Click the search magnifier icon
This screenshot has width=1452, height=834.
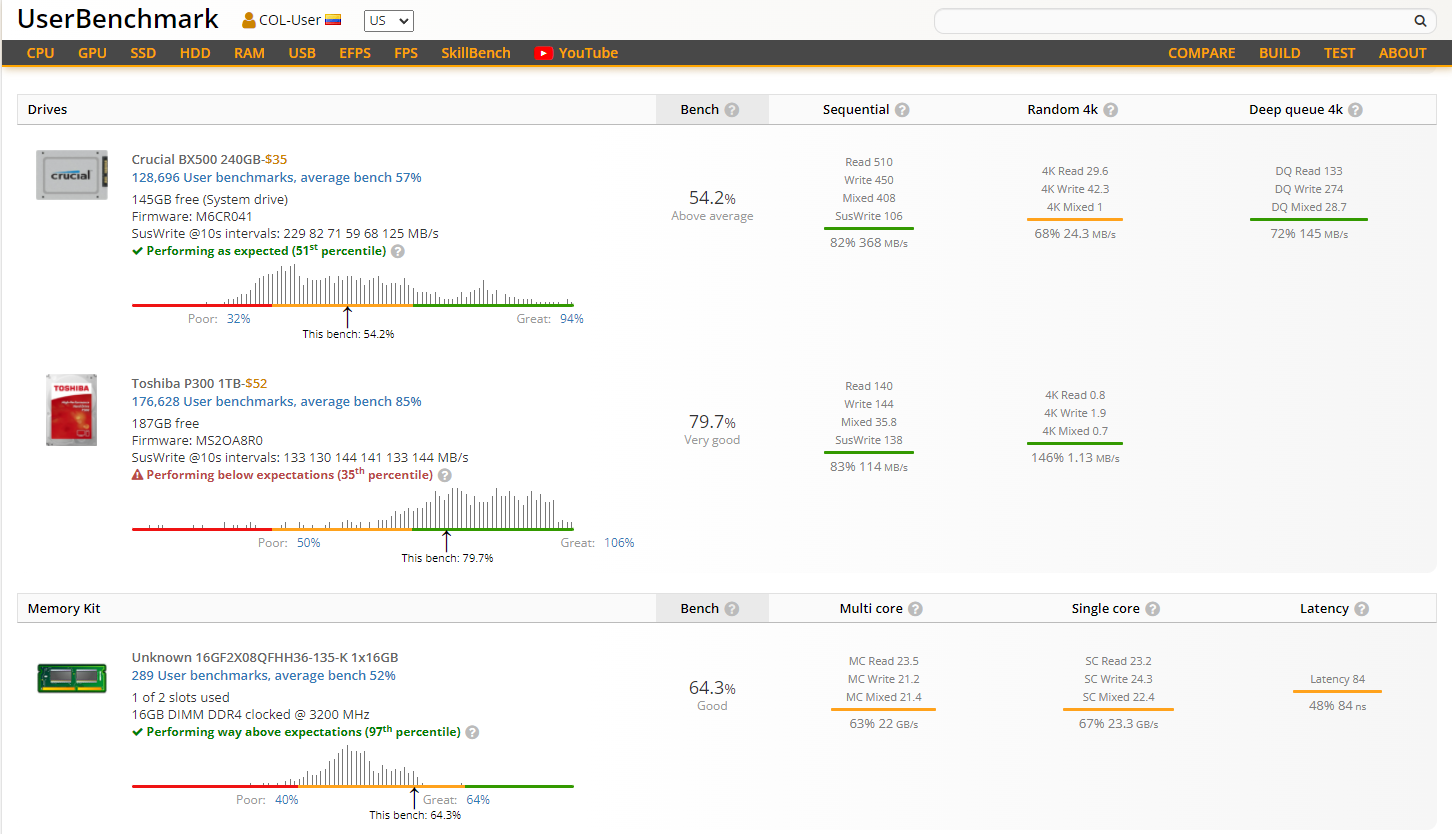coord(1420,21)
